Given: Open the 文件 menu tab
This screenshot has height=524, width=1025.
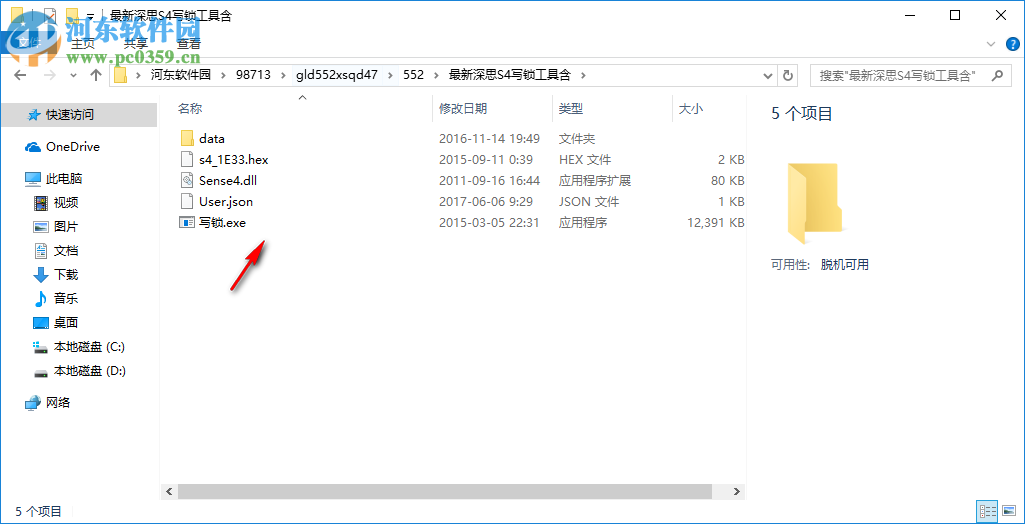Looking at the screenshot, I should [x=27, y=44].
